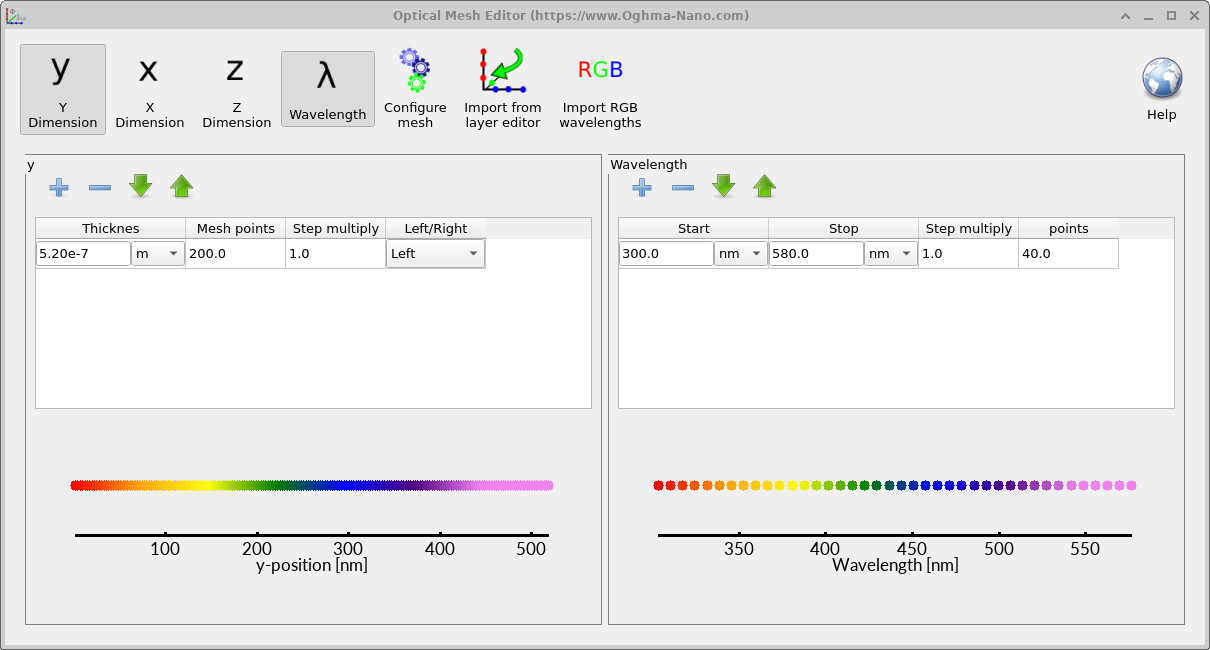Select the wavelength Step multiply cell
This screenshot has width=1210, height=650.
click(x=969, y=254)
